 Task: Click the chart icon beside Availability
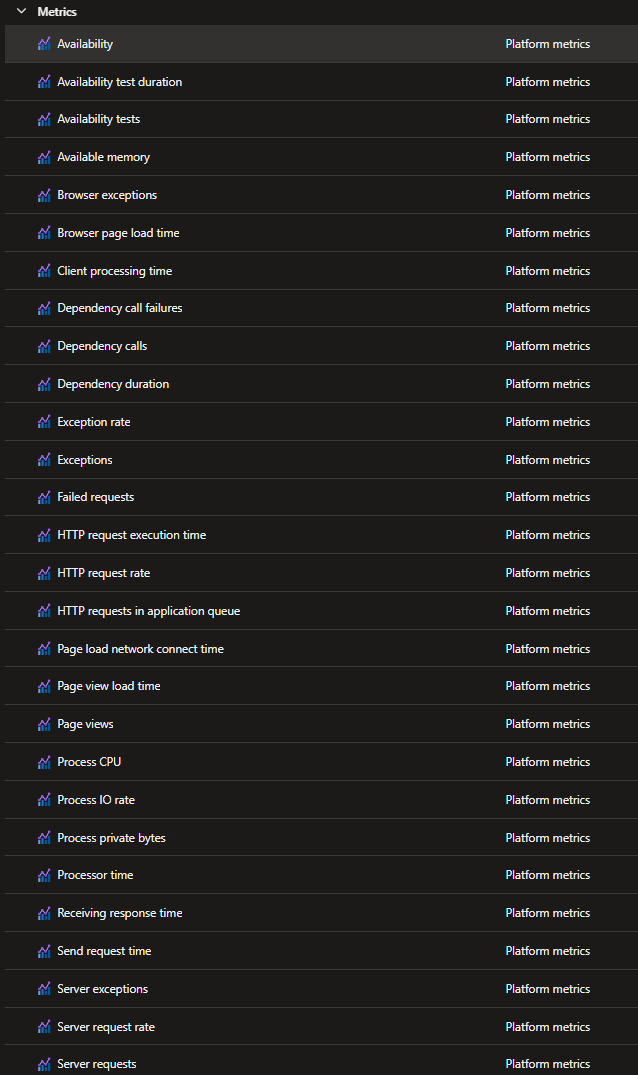click(44, 44)
